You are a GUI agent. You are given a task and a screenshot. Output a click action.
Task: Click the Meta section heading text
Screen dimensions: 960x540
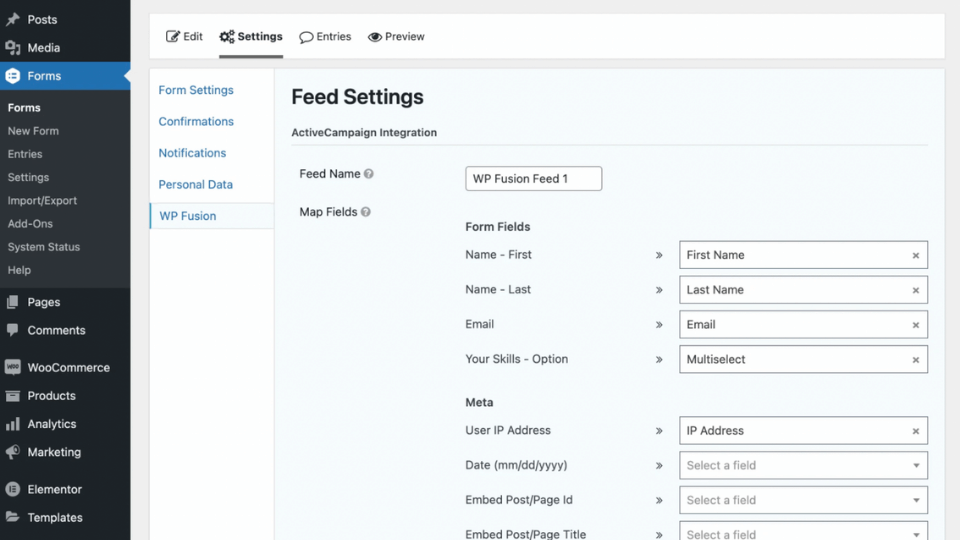[479, 403]
